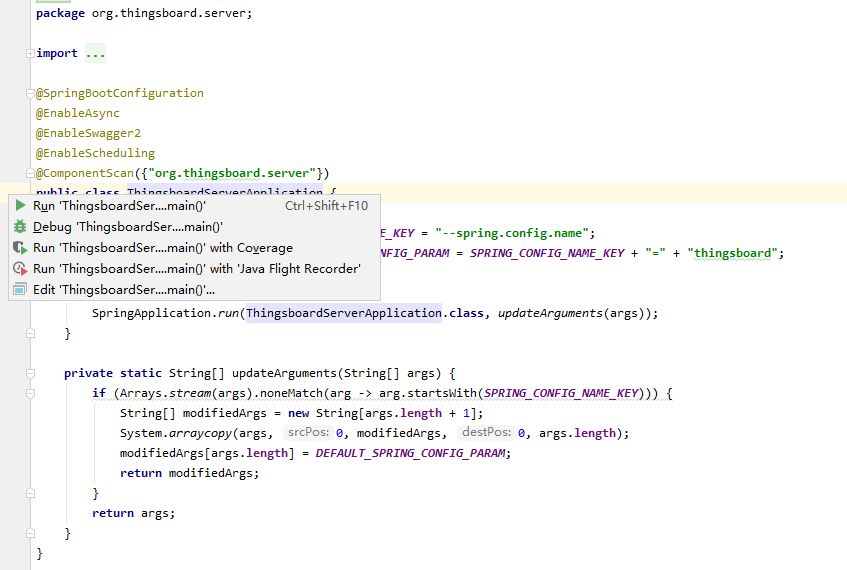Click fold end marker above 'return args;'
Viewport: 847px width, 570px height.
click(x=30, y=493)
